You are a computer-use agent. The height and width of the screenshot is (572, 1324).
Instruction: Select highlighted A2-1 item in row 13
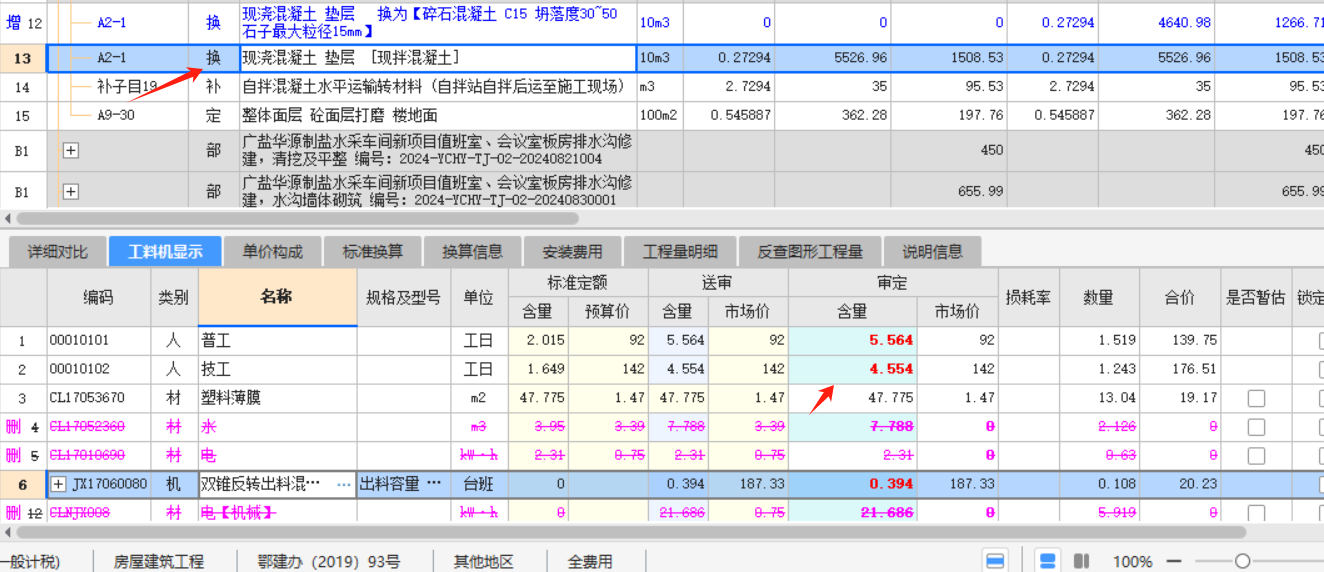(112, 58)
